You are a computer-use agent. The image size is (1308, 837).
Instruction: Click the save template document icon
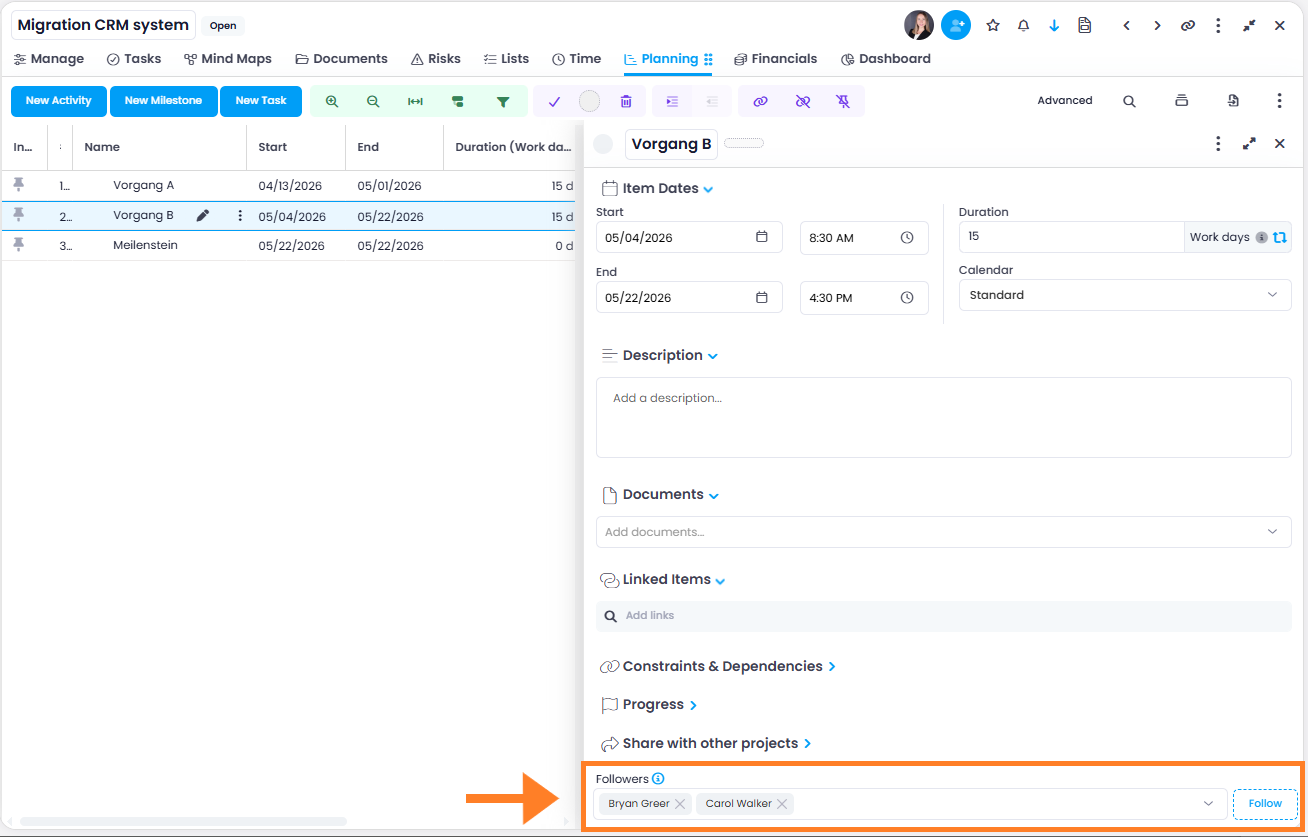1085,25
